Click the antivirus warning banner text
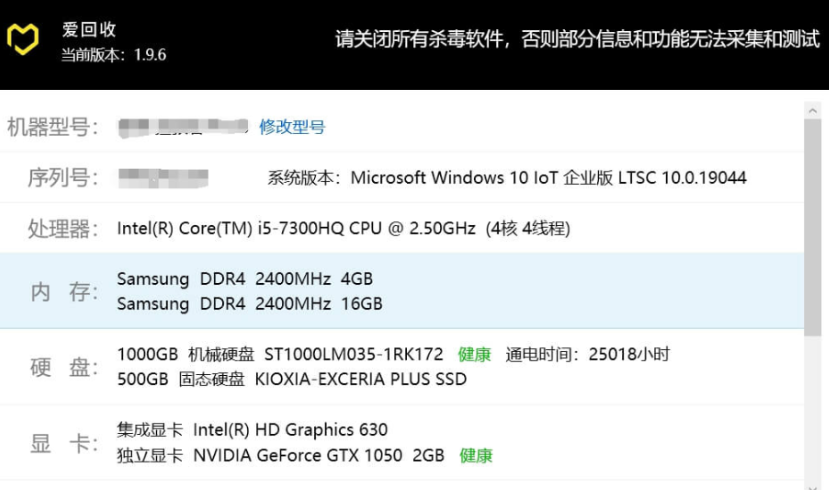 coord(577,40)
